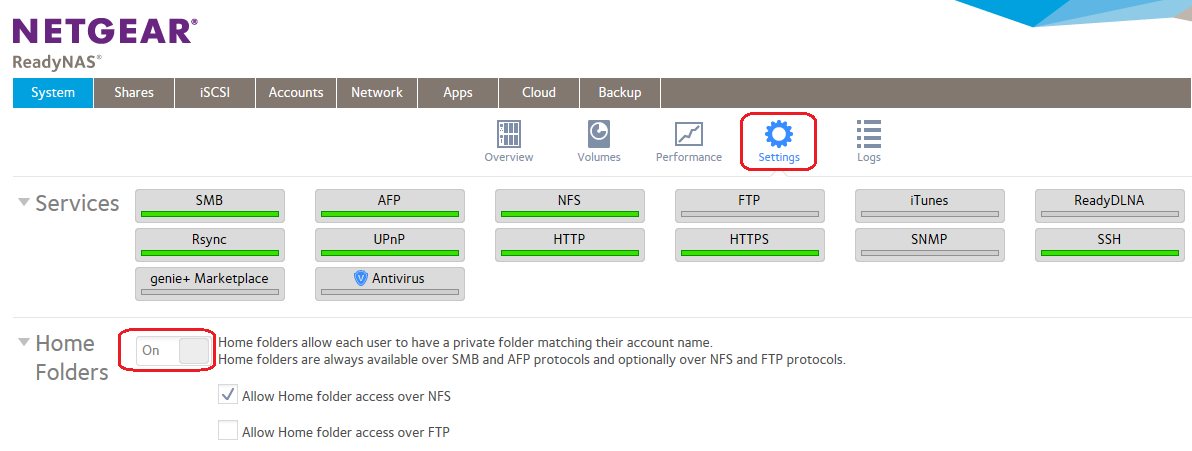Open the Volumes icon
1192x451 pixels.
point(599,134)
